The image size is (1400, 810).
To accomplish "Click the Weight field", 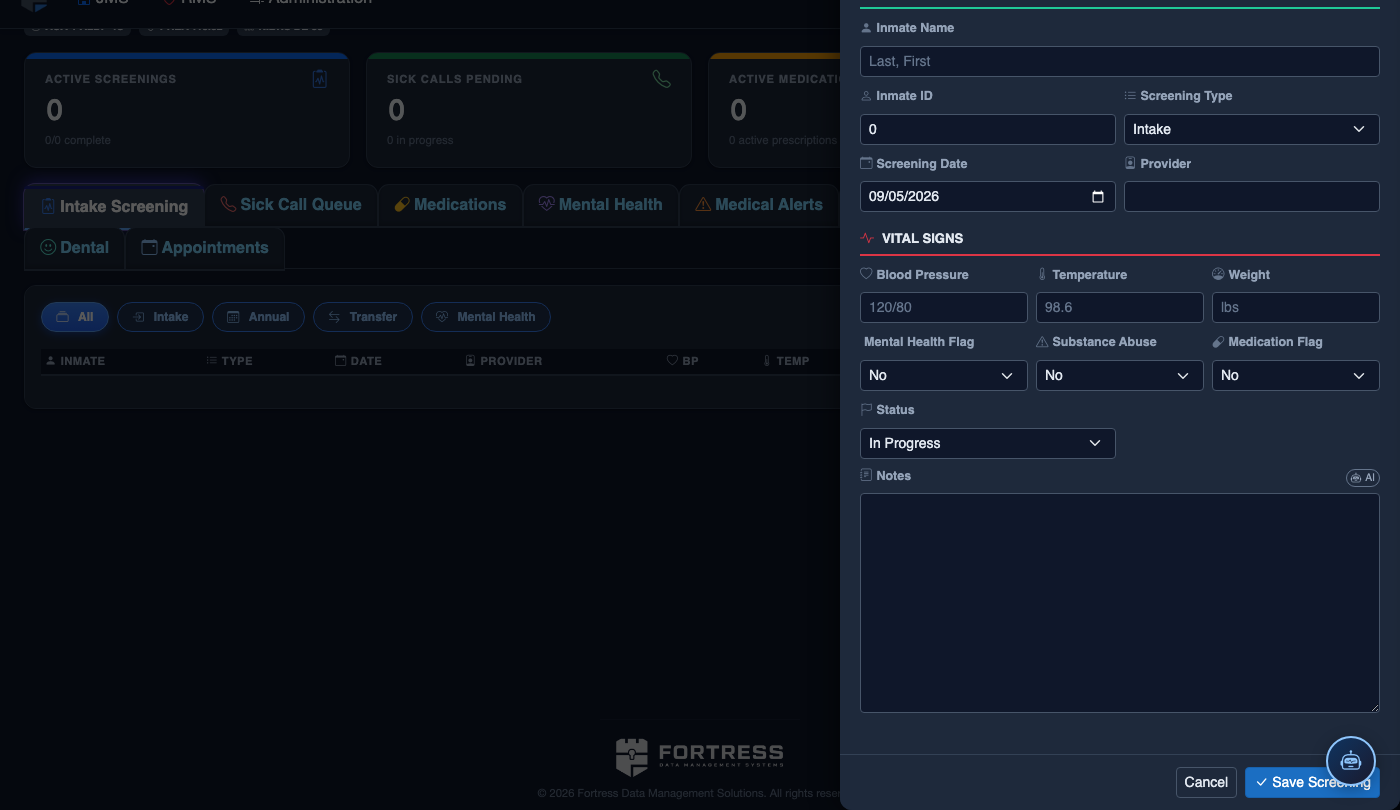I will pyautogui.click(x=1296, y=307).
